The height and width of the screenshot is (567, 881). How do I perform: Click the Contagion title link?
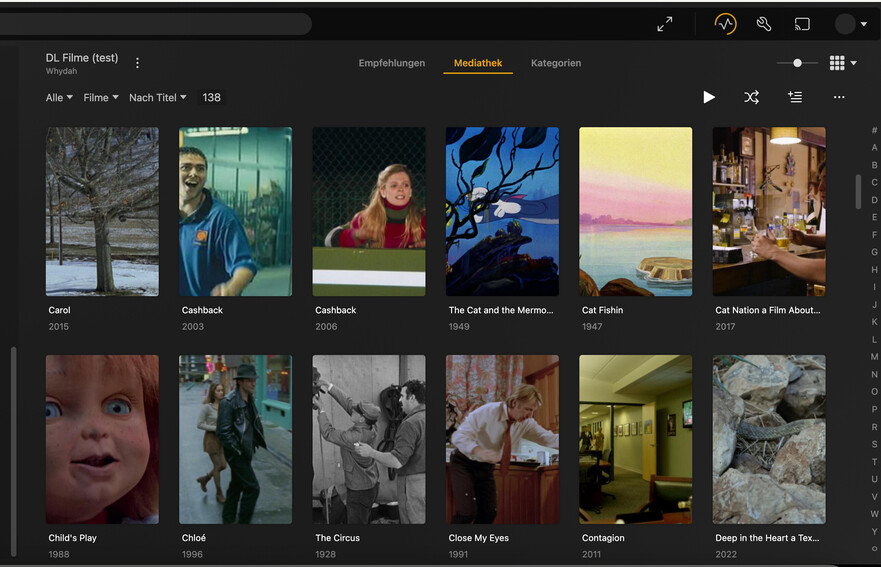(x=603, y=538)
